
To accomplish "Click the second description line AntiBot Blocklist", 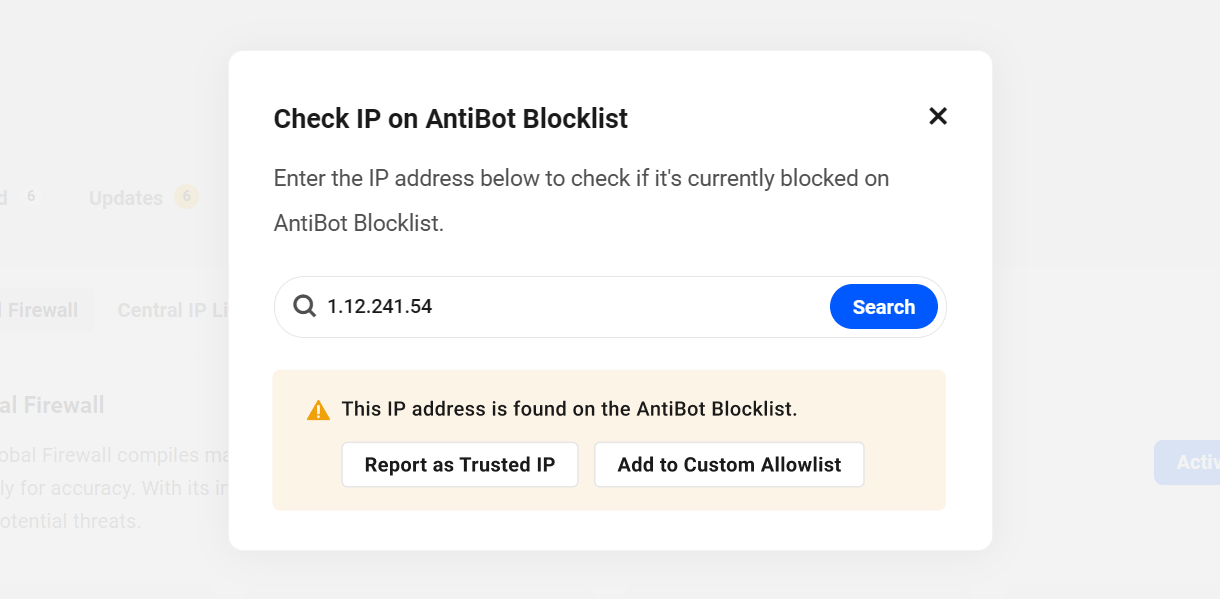I will click(x=358, y=223).
